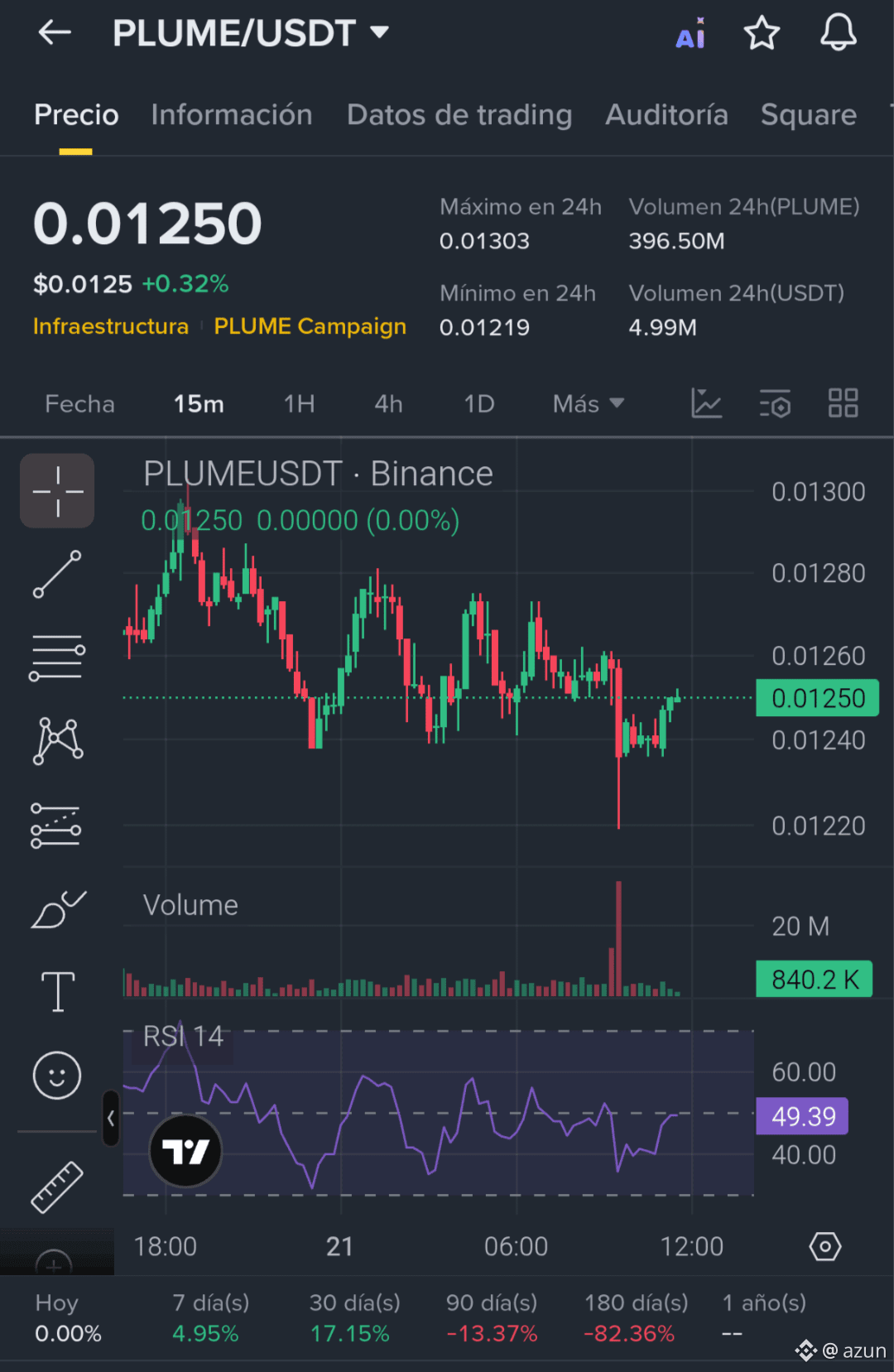
Task: Open the chart layout grid icon
Action: [x=844, y=403]
